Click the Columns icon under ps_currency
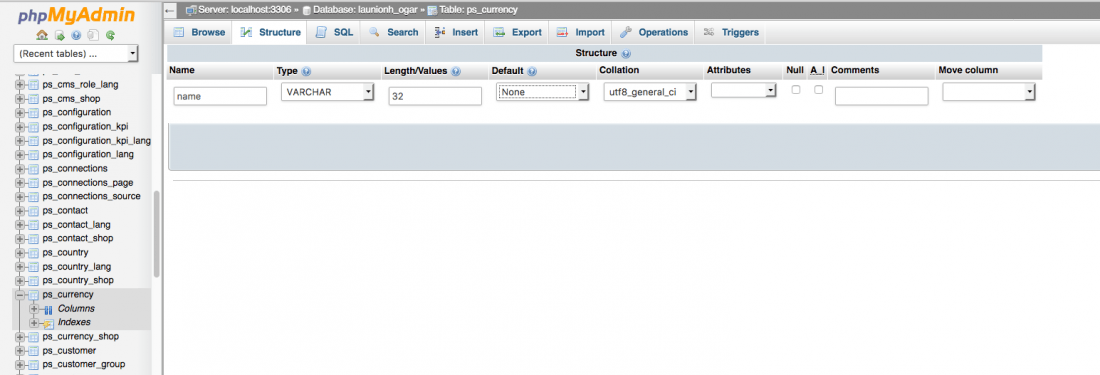The image size is (1100, 375). (48, 309)
